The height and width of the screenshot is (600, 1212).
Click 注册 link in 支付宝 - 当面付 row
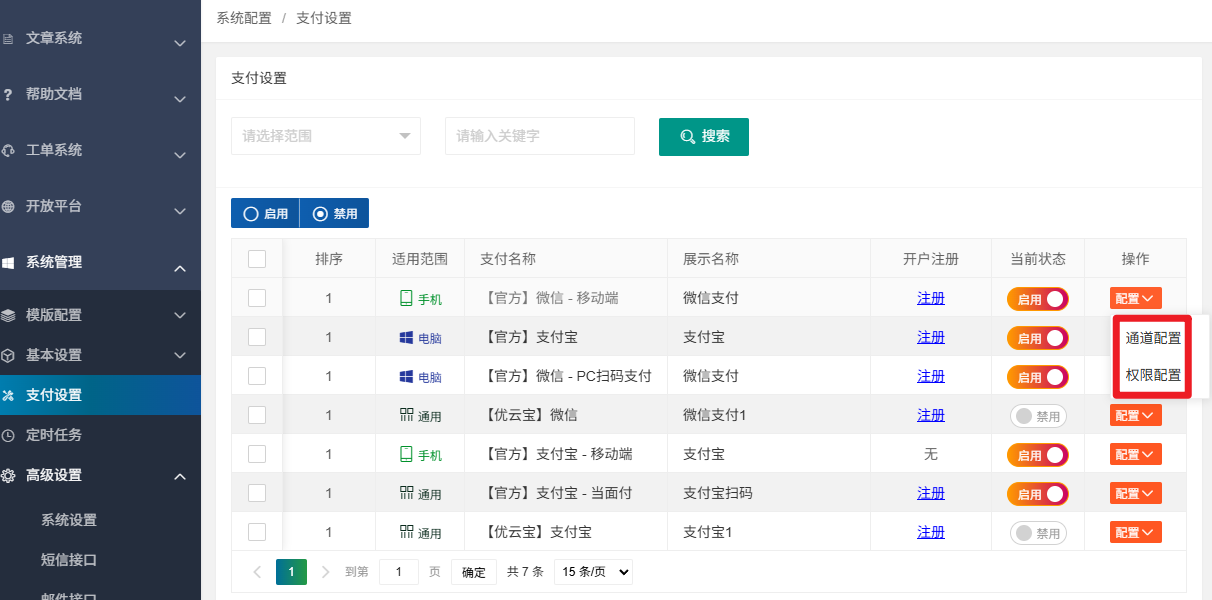[931, 493]
